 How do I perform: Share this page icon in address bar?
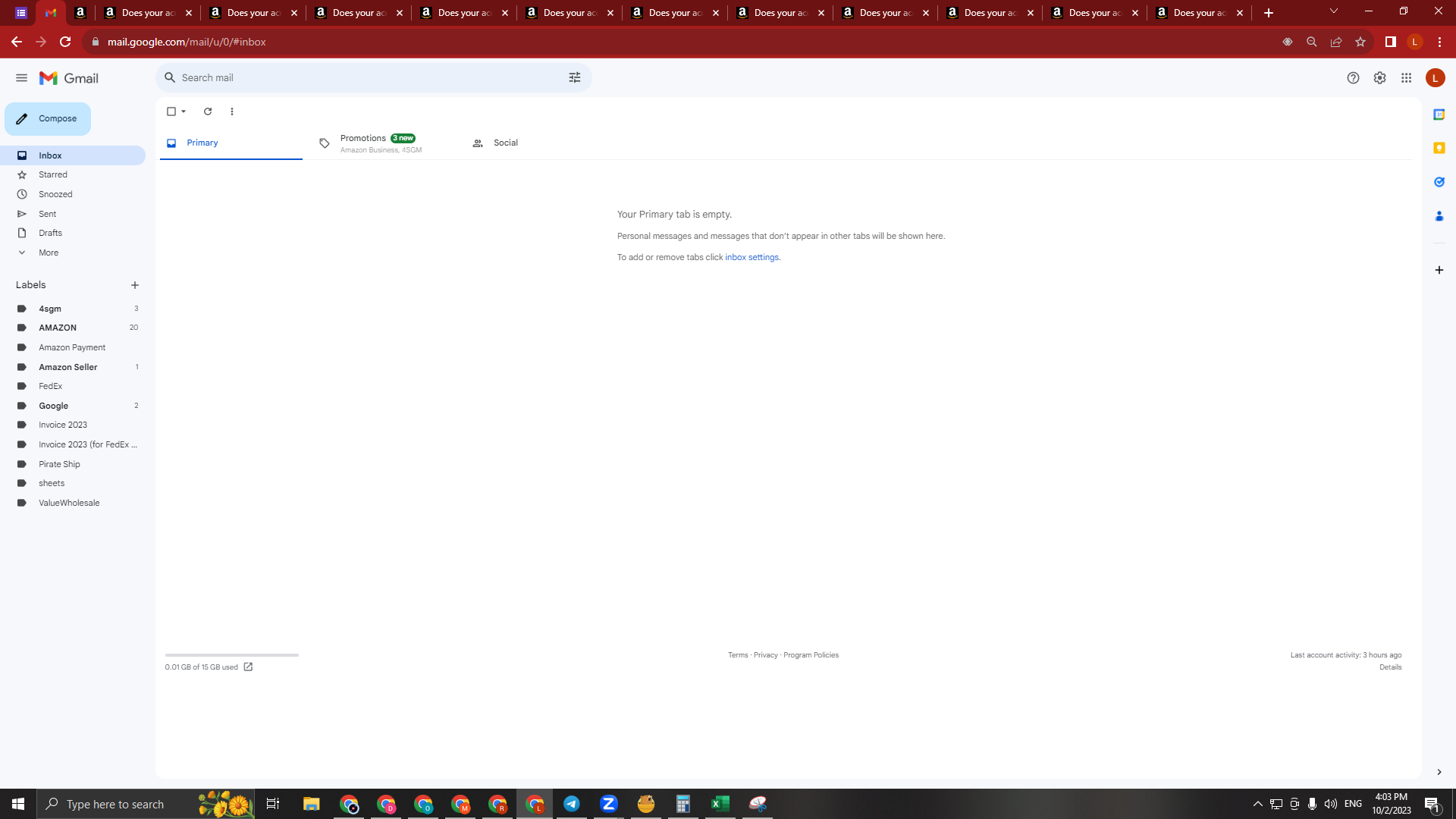click(1336, 42)
